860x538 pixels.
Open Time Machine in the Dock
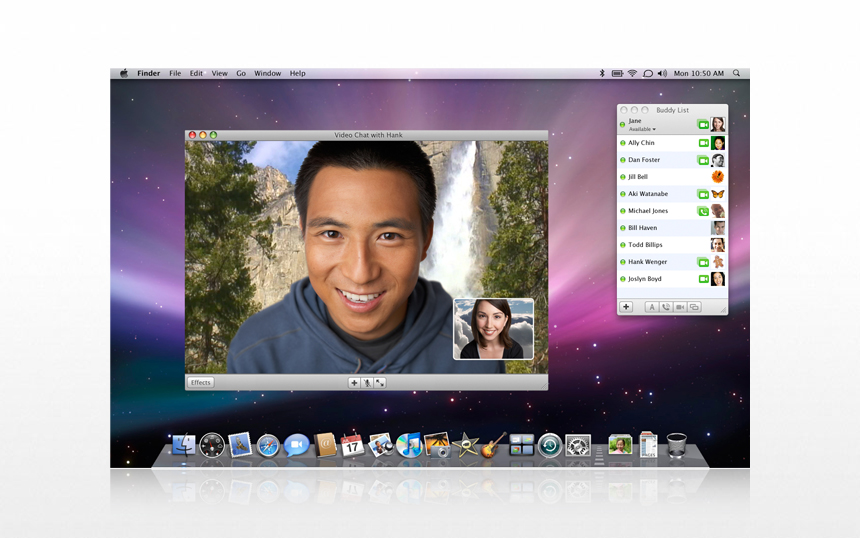(549, 446)
